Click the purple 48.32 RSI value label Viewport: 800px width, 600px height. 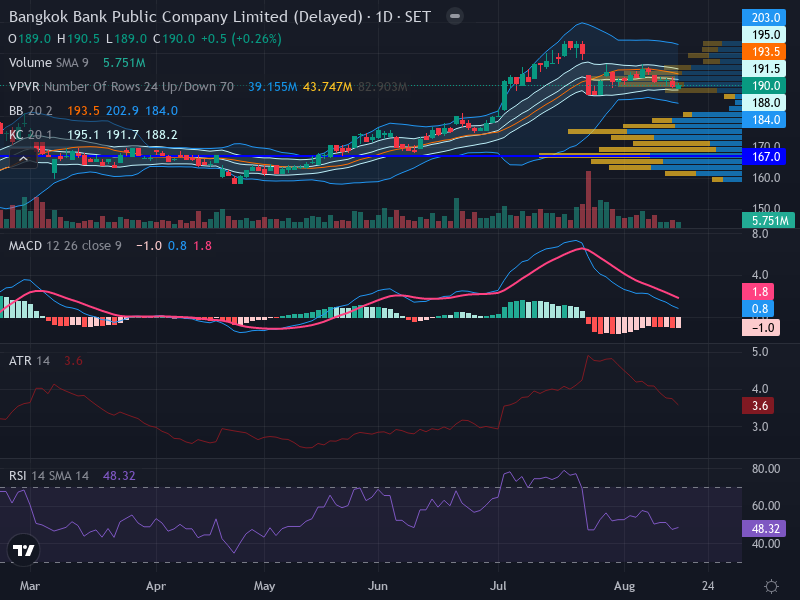pos(764,529)
